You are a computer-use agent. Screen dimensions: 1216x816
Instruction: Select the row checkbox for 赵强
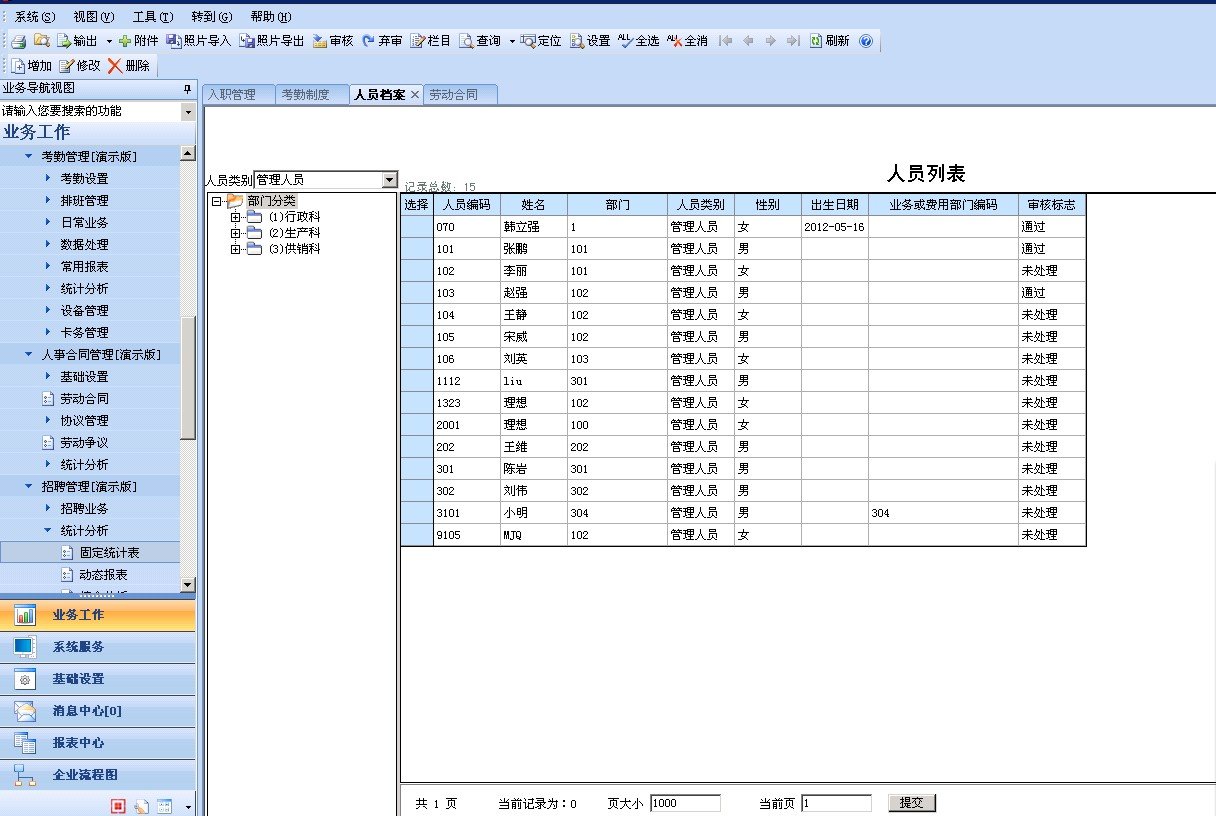[x=417, y=293]
